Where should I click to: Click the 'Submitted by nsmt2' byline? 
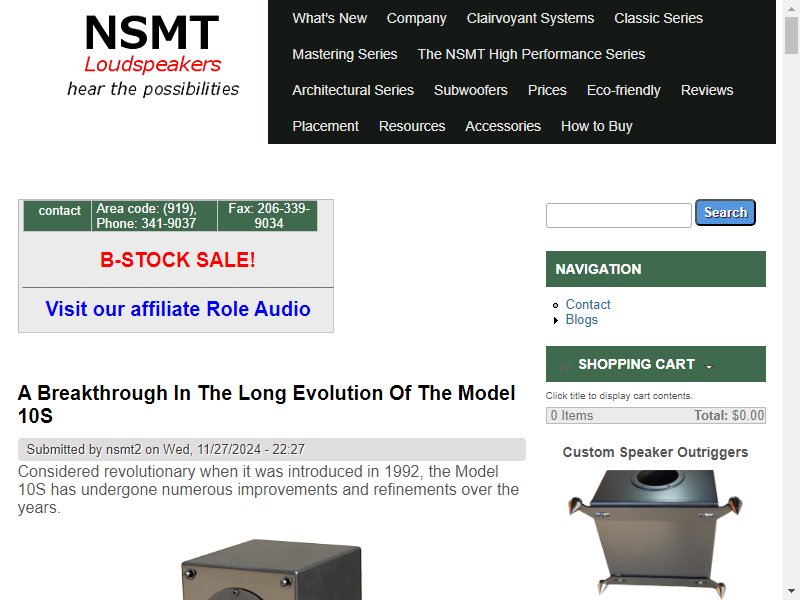pyautogui.click(x=165, y=449)
